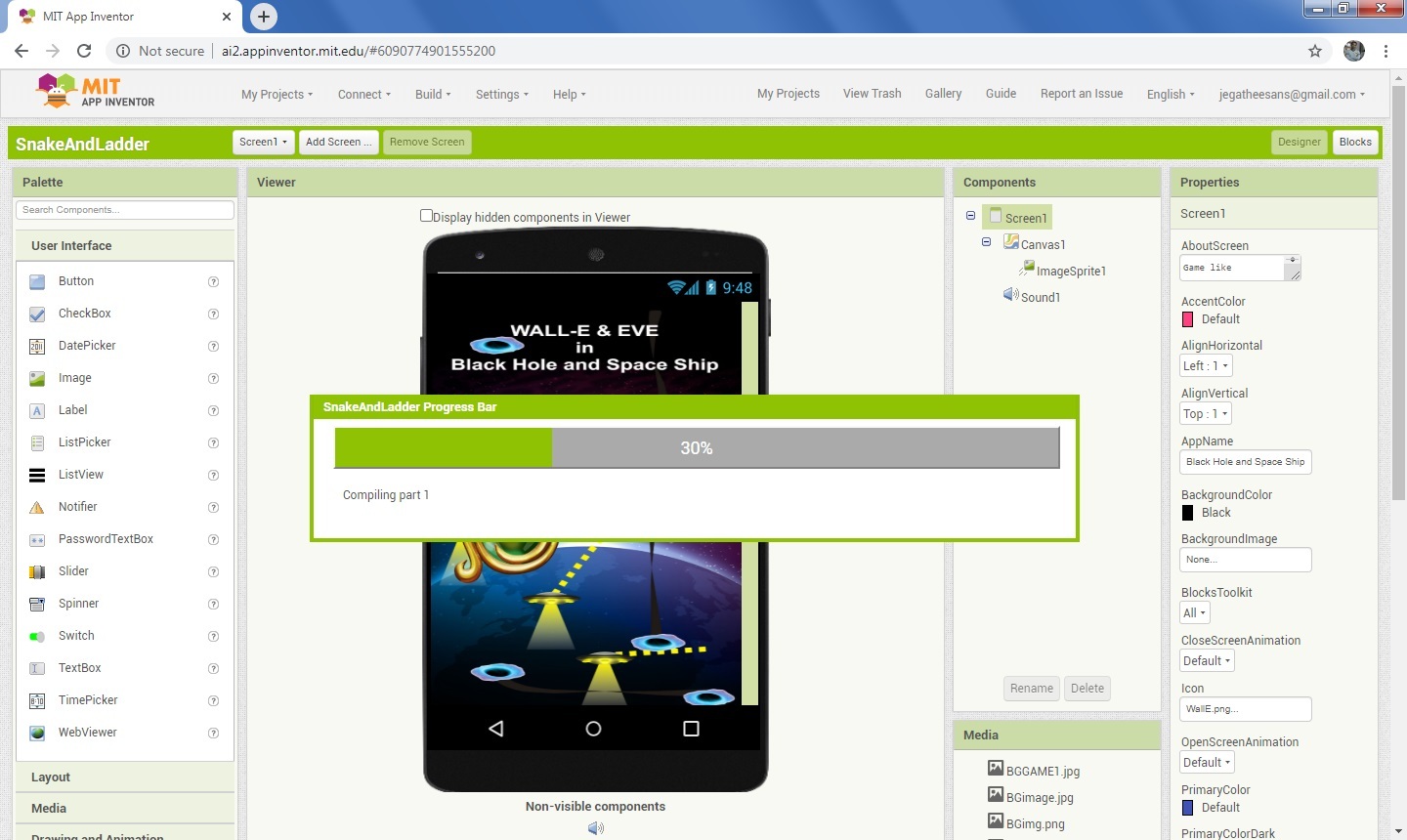
Task: Click the Image component icon
Action: pyautogui.click(x=37, y=379)
